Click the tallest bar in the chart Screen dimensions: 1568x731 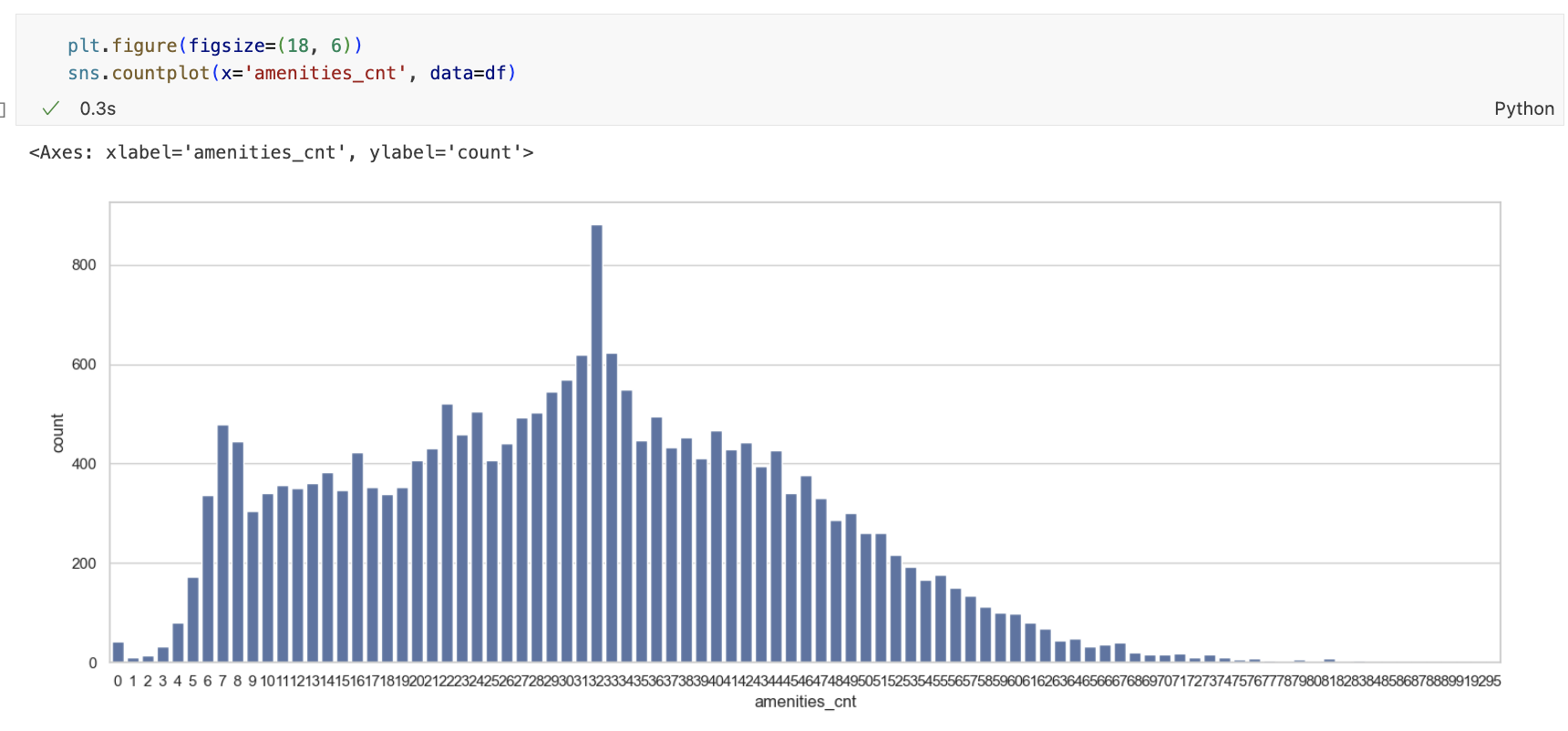(596, 444)
